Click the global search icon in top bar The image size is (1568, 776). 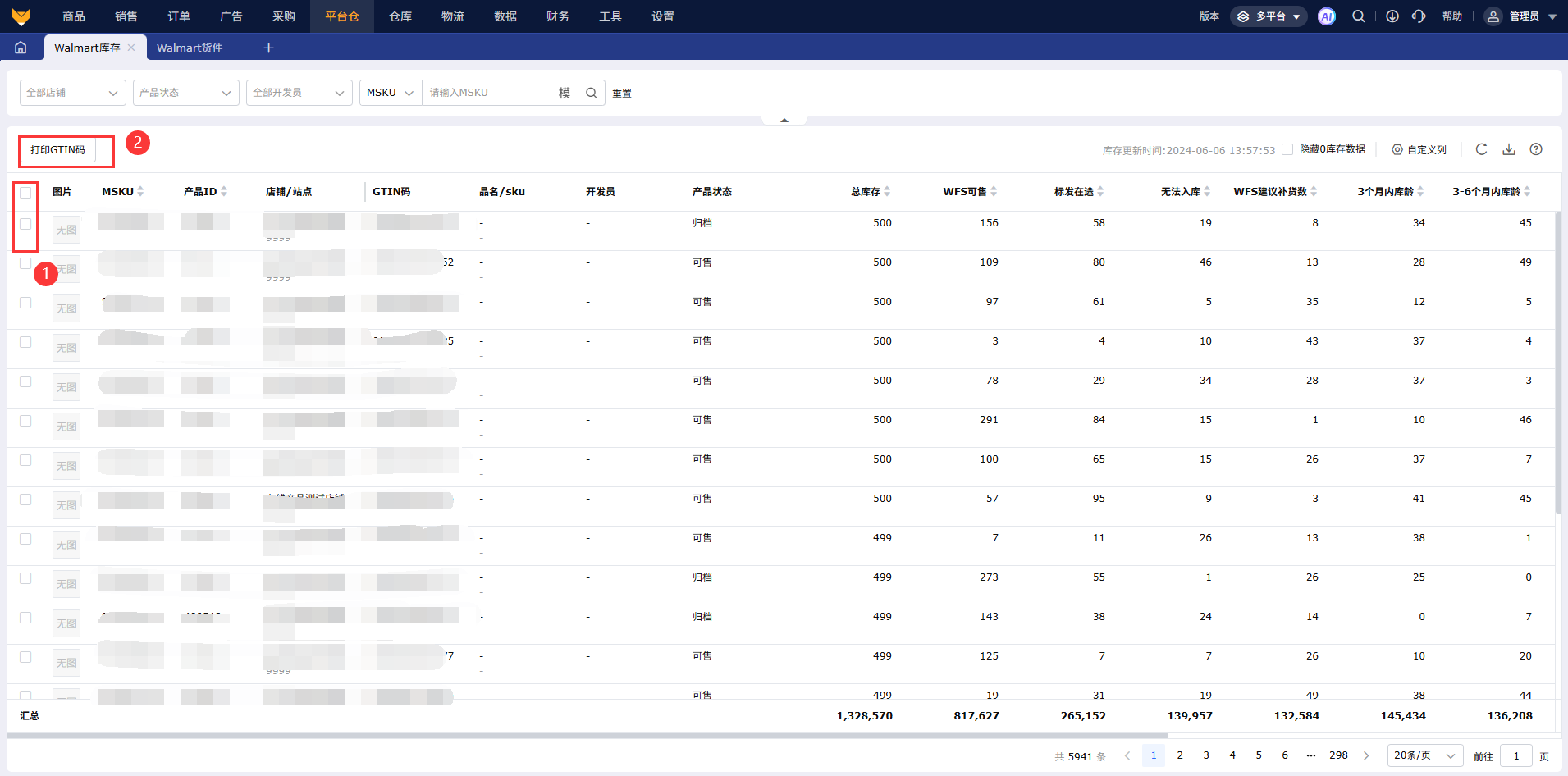tap(1359, 16)
